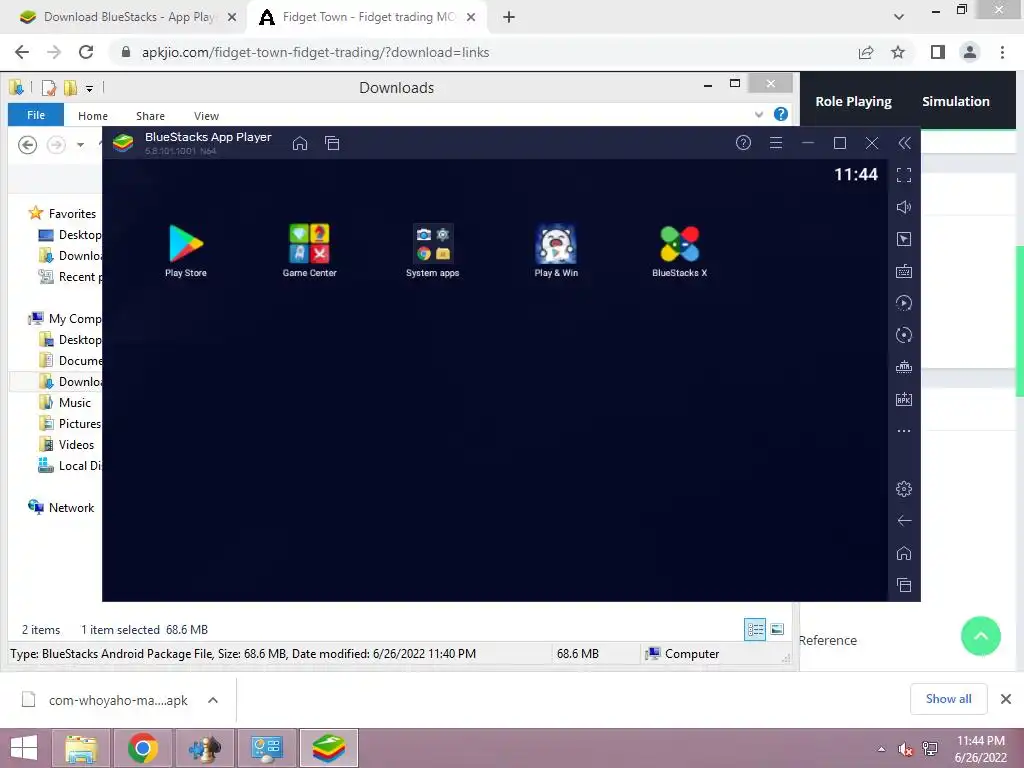Open the BlueStacks help icon
This screenshot has height=768, width=1024.
tap(743, 143)
